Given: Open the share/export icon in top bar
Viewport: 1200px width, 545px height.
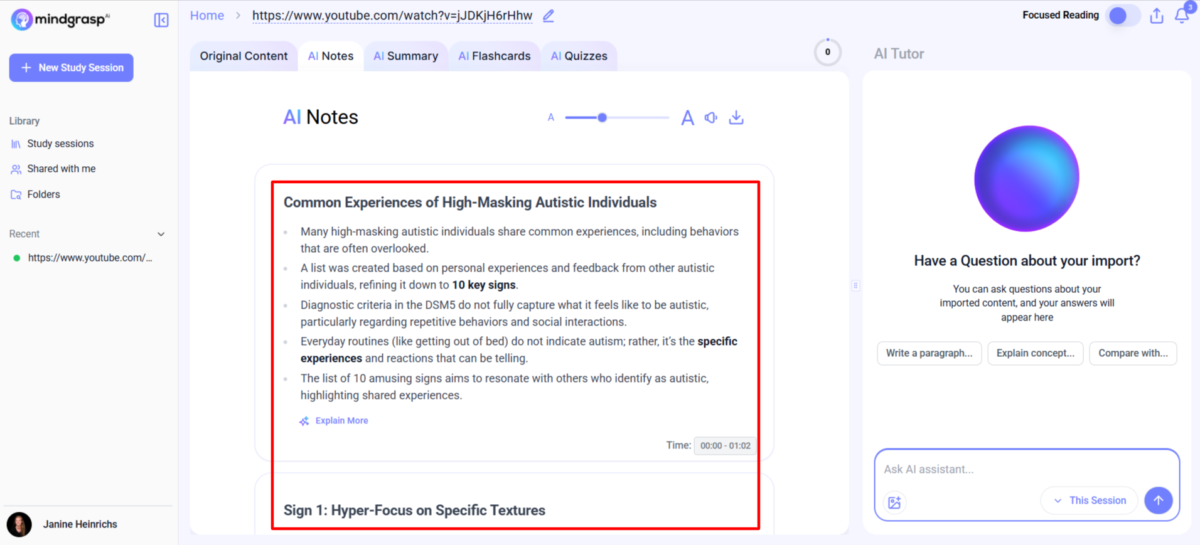Looking at the screenshot, I should coord(1156,16).
